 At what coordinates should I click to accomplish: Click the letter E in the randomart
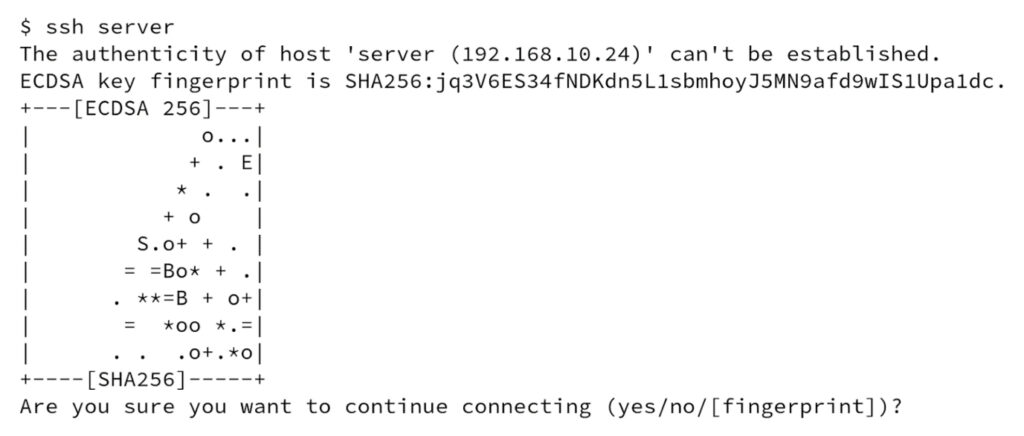click(246, 163)
